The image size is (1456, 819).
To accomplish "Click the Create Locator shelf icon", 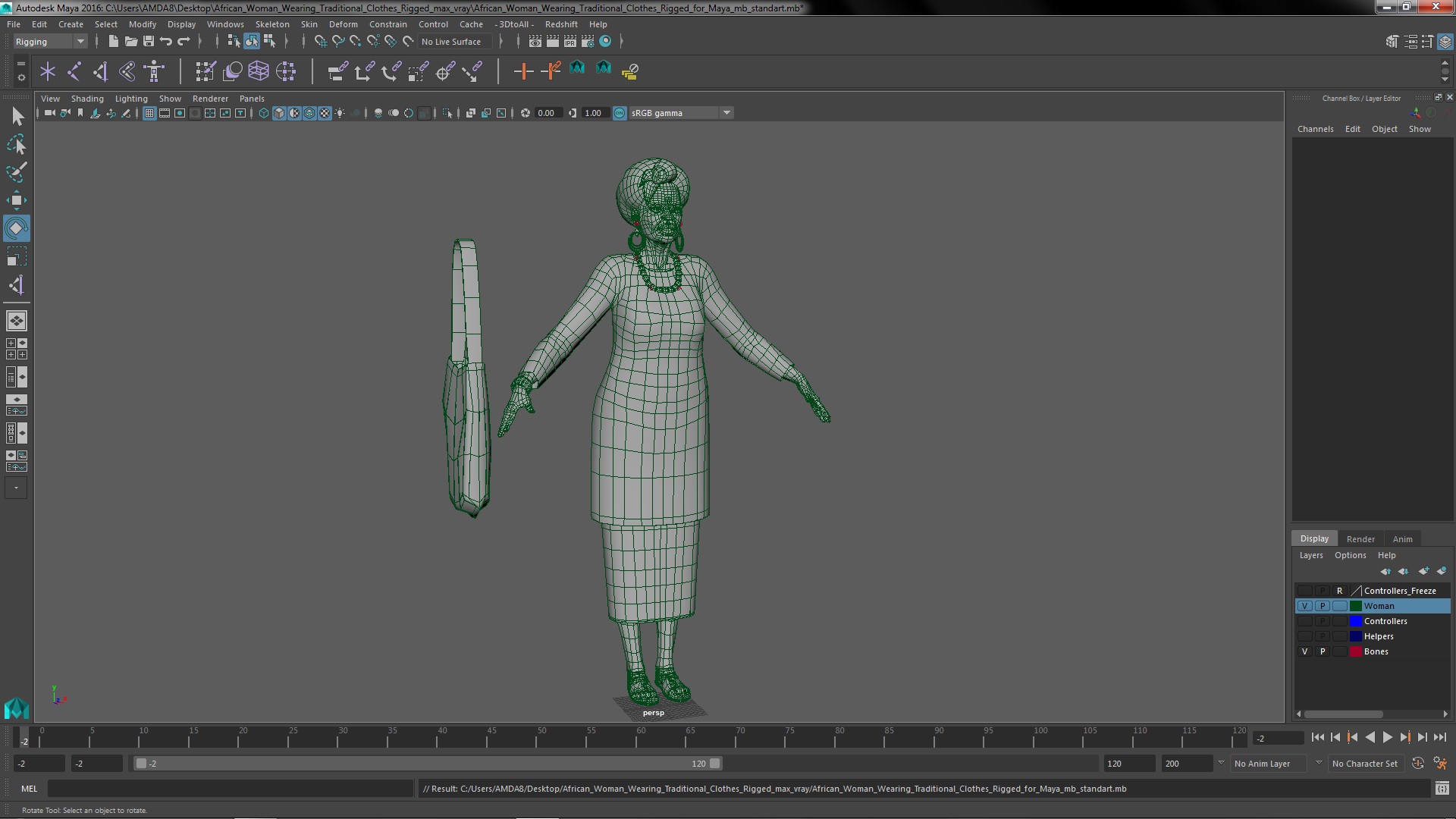I will coord(48,71).
